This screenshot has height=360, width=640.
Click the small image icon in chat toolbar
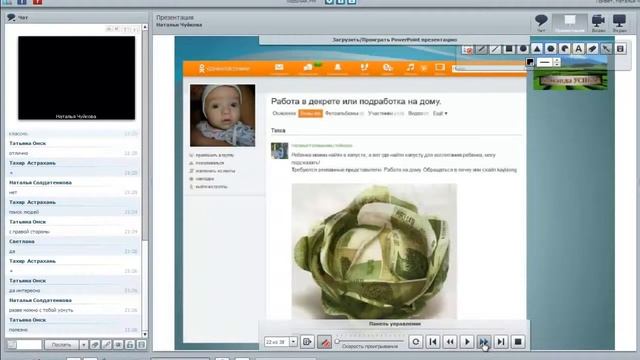point(118,345)
